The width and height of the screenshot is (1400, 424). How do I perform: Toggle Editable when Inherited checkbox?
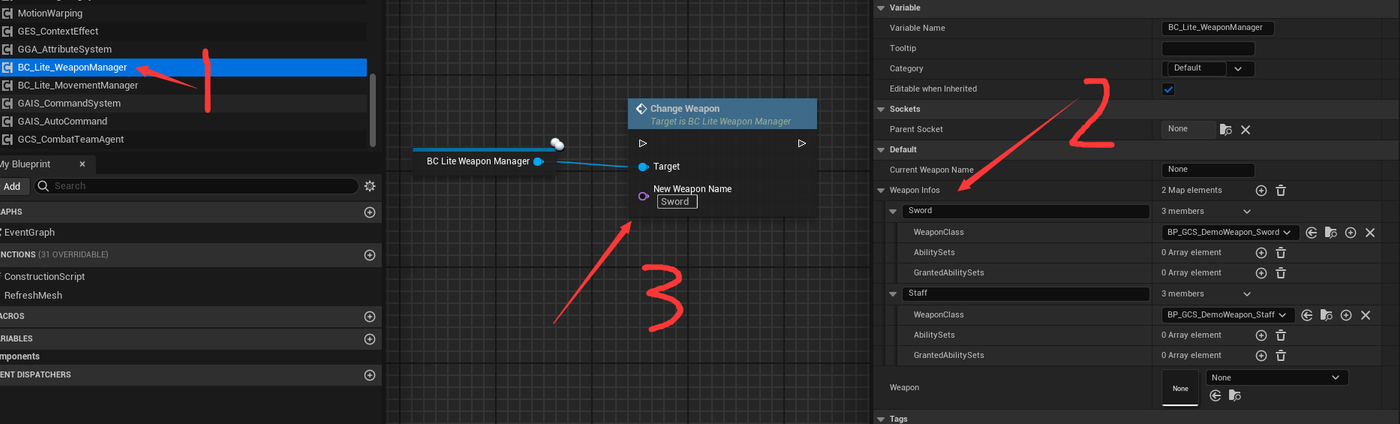click(1168, 89)
